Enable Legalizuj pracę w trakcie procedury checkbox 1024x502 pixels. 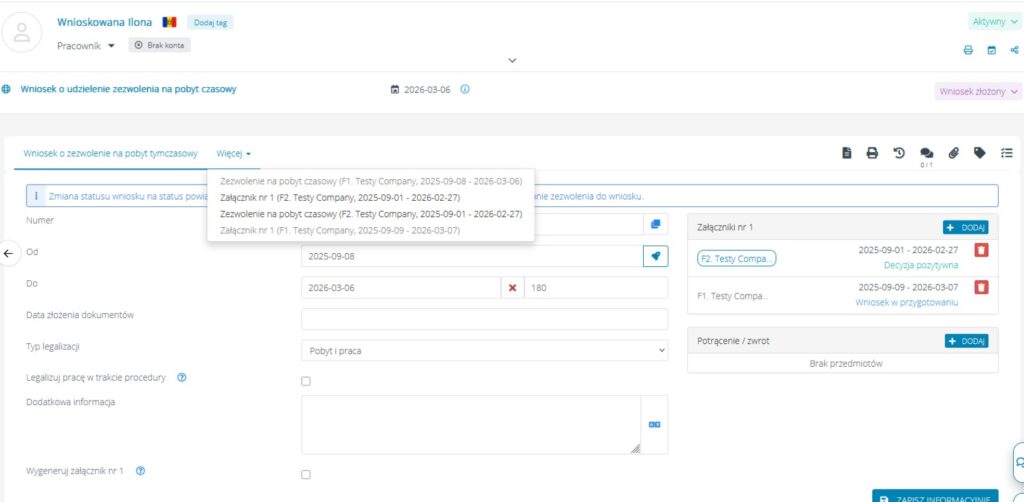click(x=306, y=381)
